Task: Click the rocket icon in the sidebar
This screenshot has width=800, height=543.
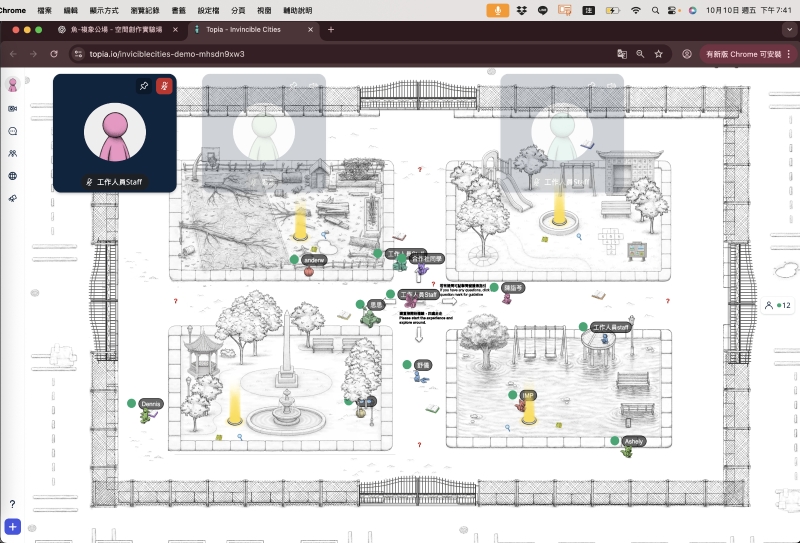Action: click(x=13, y=198)
